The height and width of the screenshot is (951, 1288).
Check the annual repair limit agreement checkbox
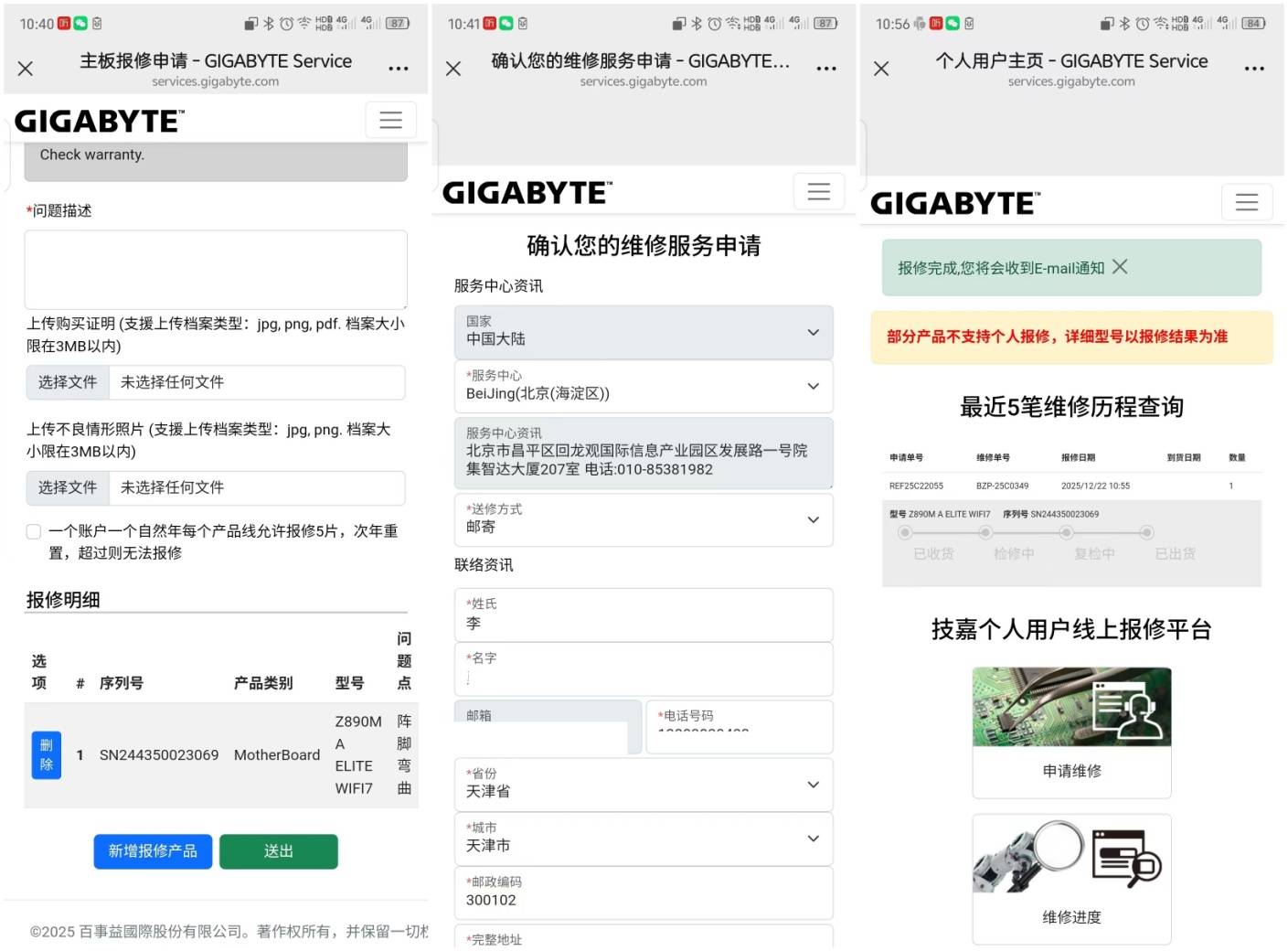coord(33,531)
